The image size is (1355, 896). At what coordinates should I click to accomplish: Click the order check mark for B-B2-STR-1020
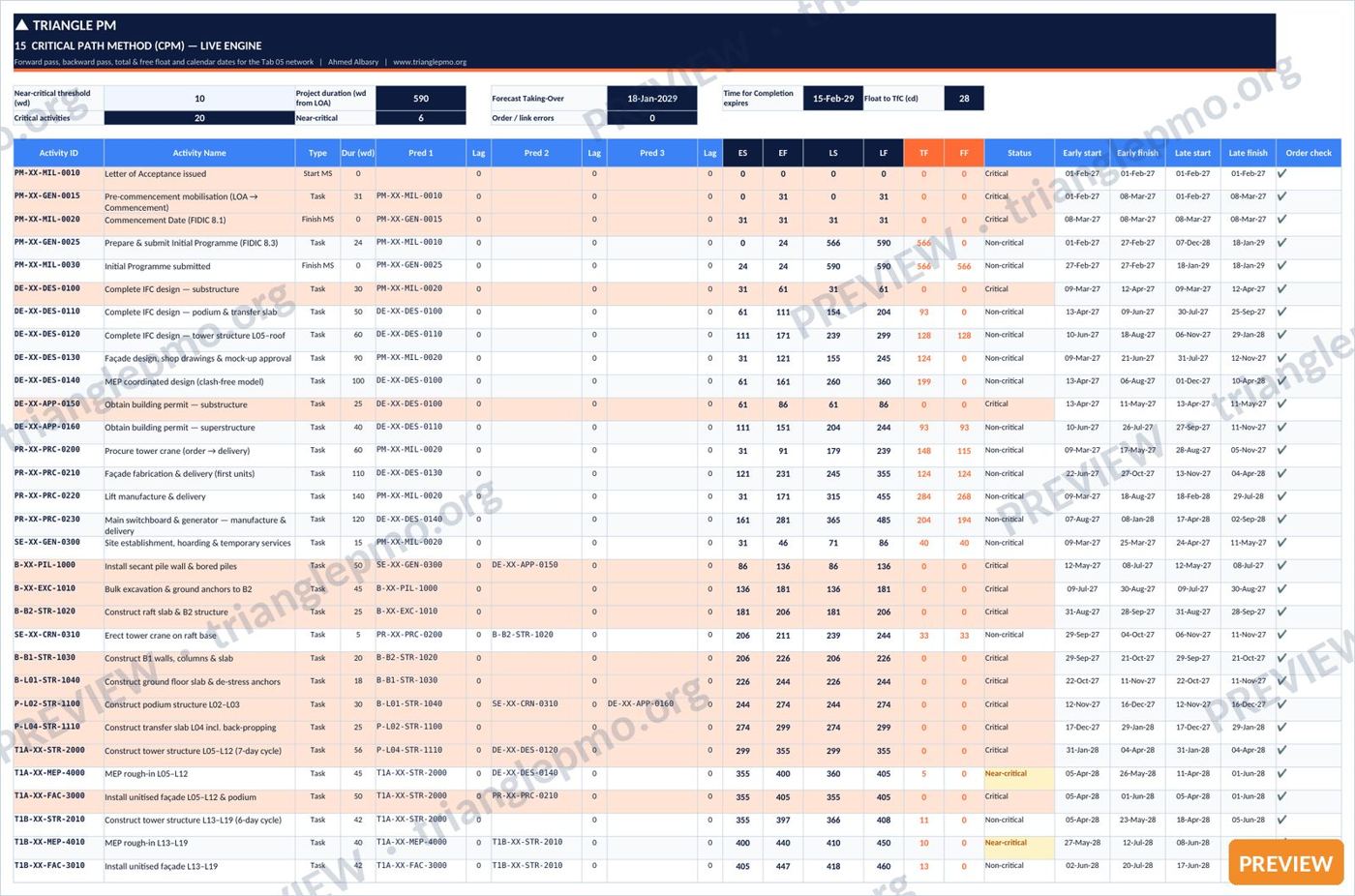pyautogui.click(x=1281, y=612)
